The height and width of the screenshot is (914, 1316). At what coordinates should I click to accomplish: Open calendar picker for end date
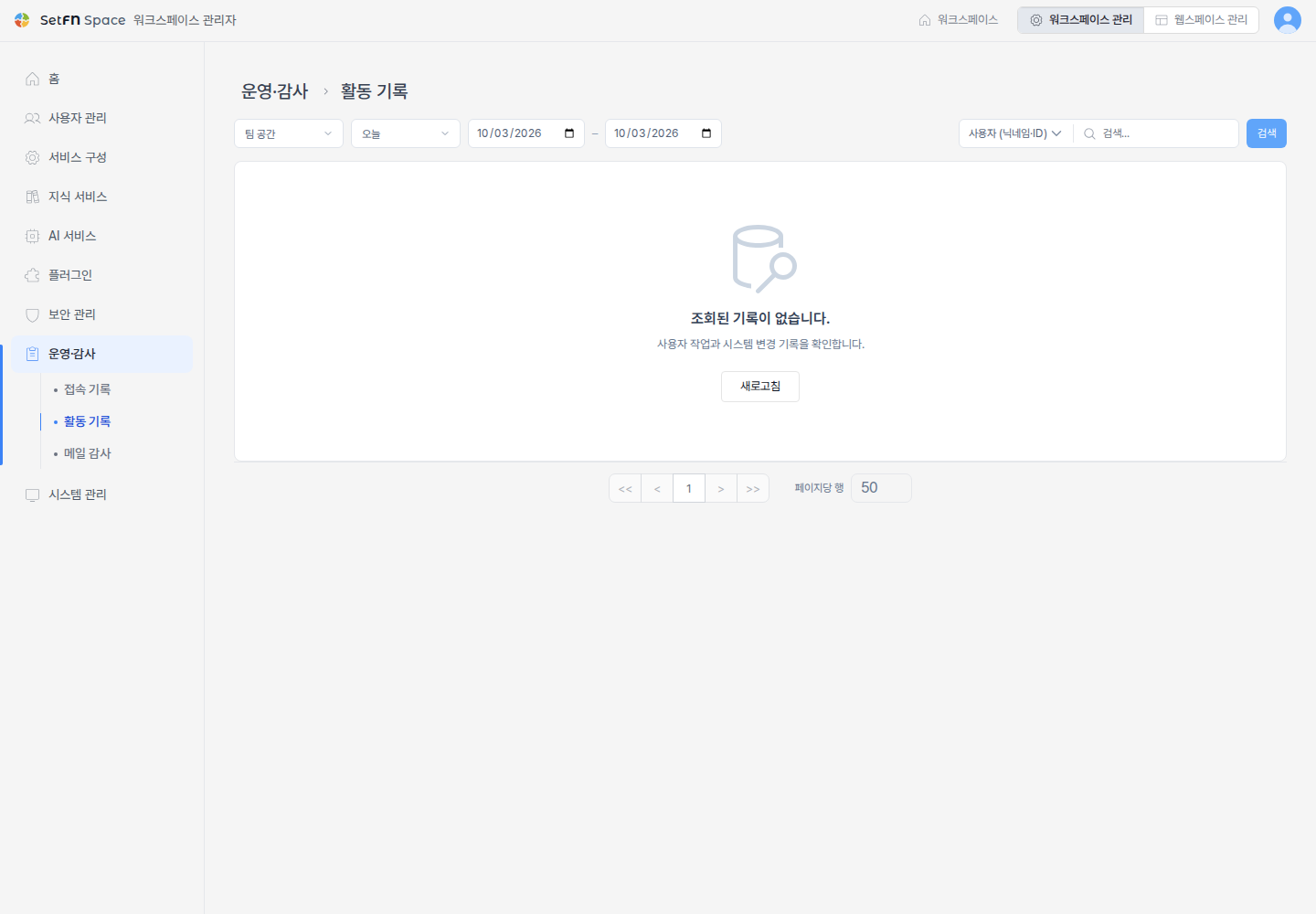tap(706, 133)
